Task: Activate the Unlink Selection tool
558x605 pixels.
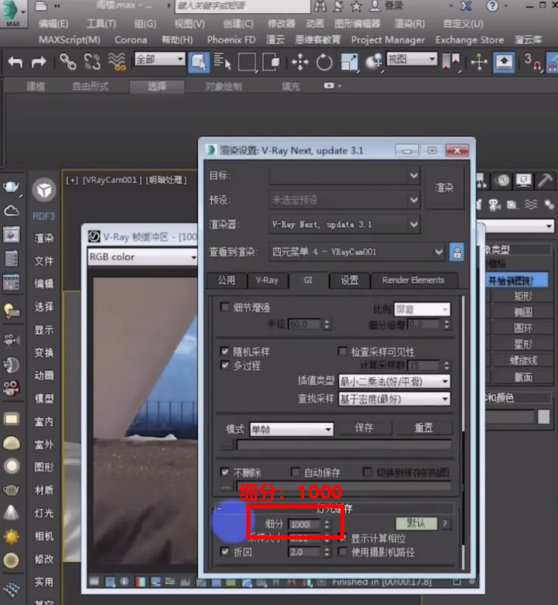Action: [x=92, y=62]
